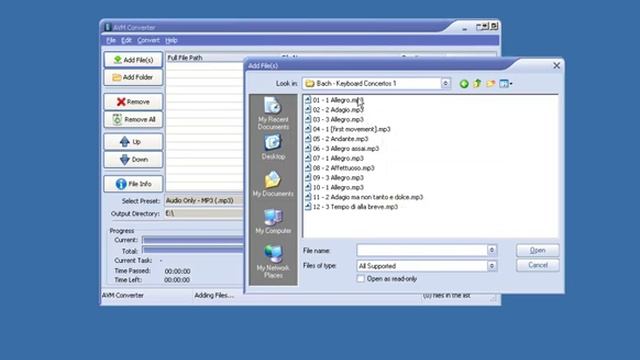This screenshot has width=640, height=360.
Task: Go up one folder level icon
Action: (477, 84)
